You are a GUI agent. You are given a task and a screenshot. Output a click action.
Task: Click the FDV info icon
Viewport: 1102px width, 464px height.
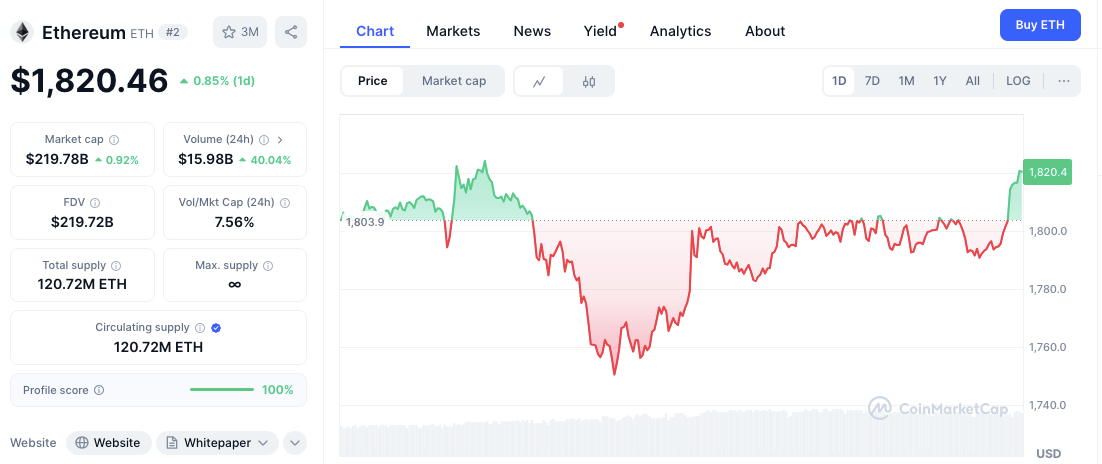pos(95,202)
